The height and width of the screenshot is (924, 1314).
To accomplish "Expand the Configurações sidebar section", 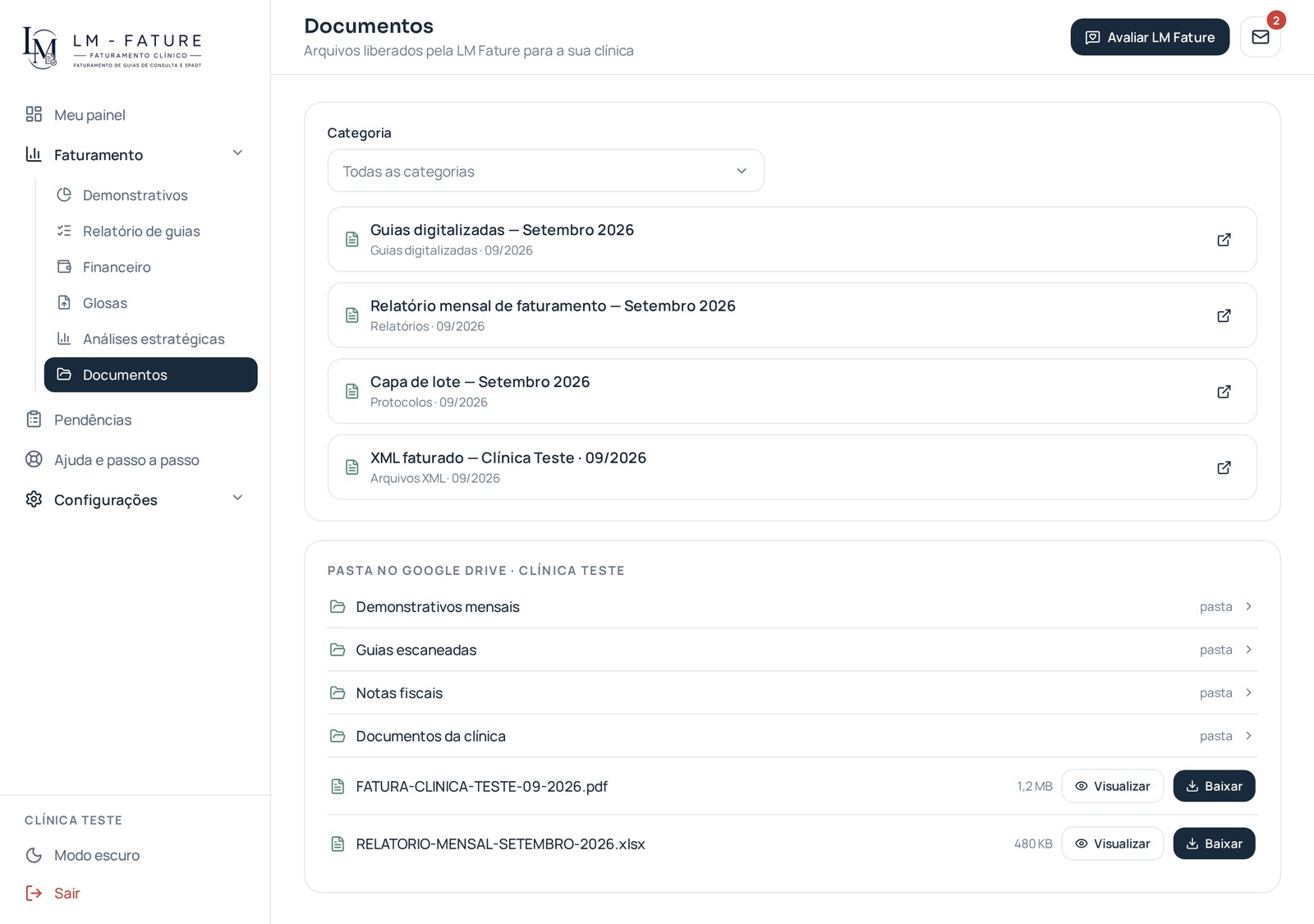I will (136, 499).
